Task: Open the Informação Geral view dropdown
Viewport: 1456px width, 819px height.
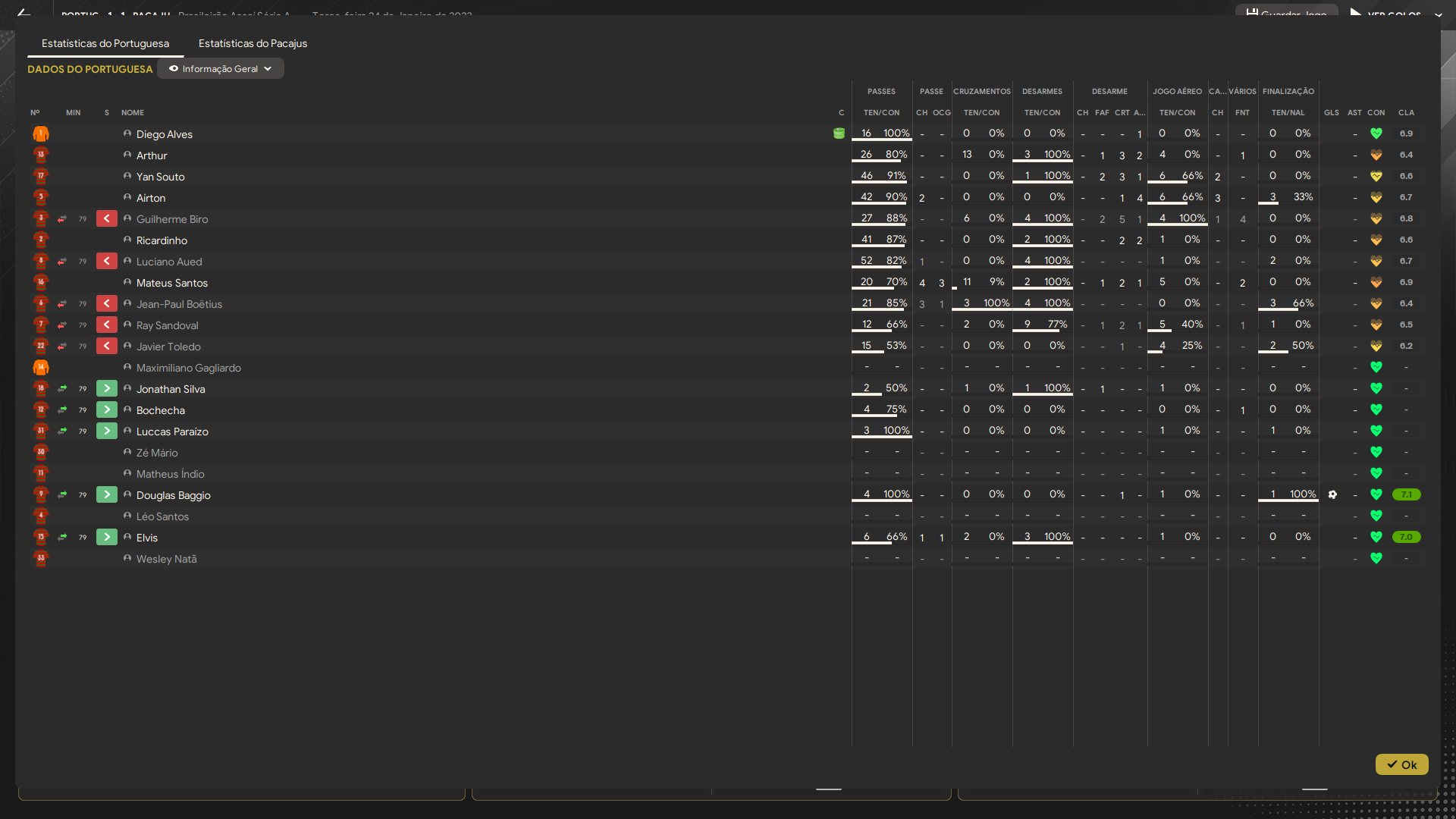Action: (x=221, y=68)
